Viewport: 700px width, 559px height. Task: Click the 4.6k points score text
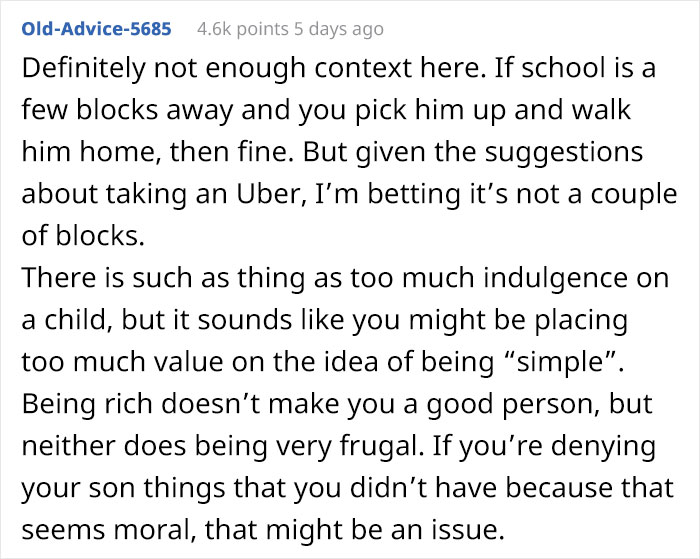[243, 29]
